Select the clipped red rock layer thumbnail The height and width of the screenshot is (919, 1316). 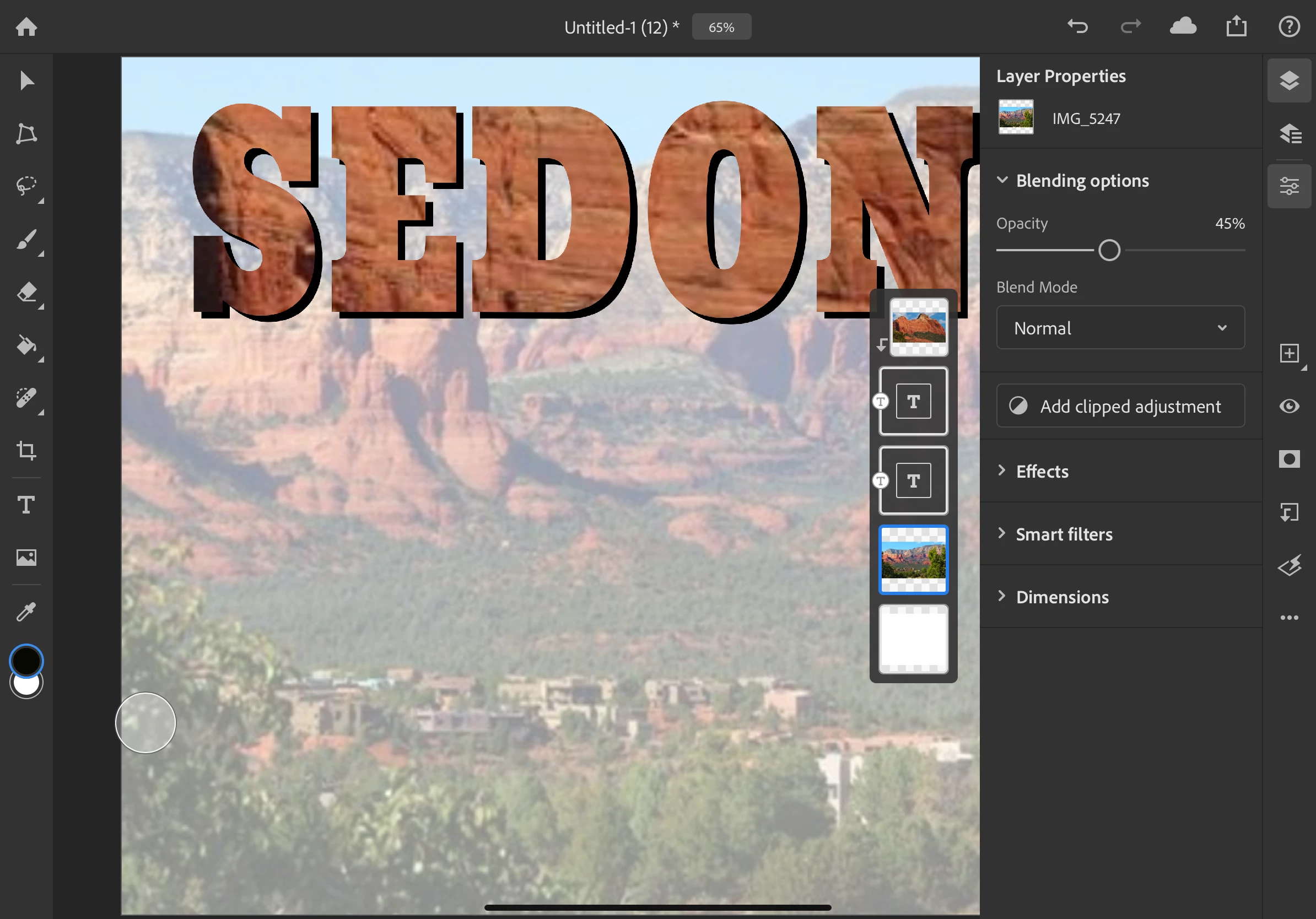(x=918, y=328)
